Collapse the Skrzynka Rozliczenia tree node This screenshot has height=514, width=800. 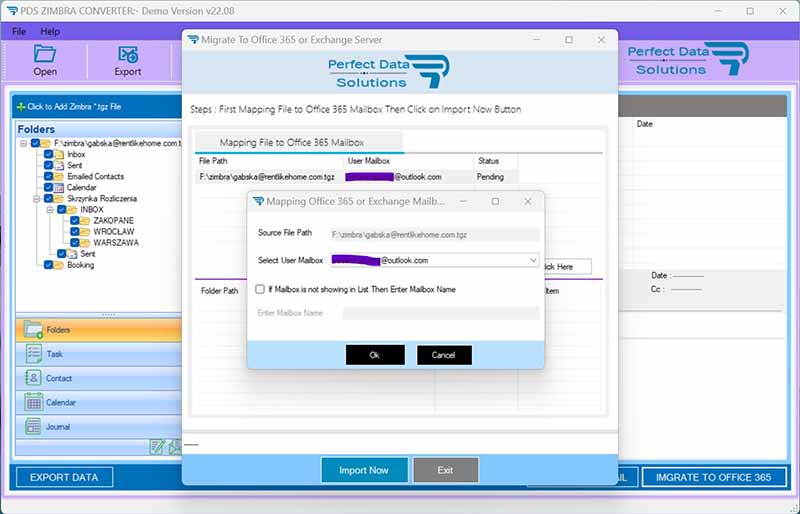[x=37, y=199]
